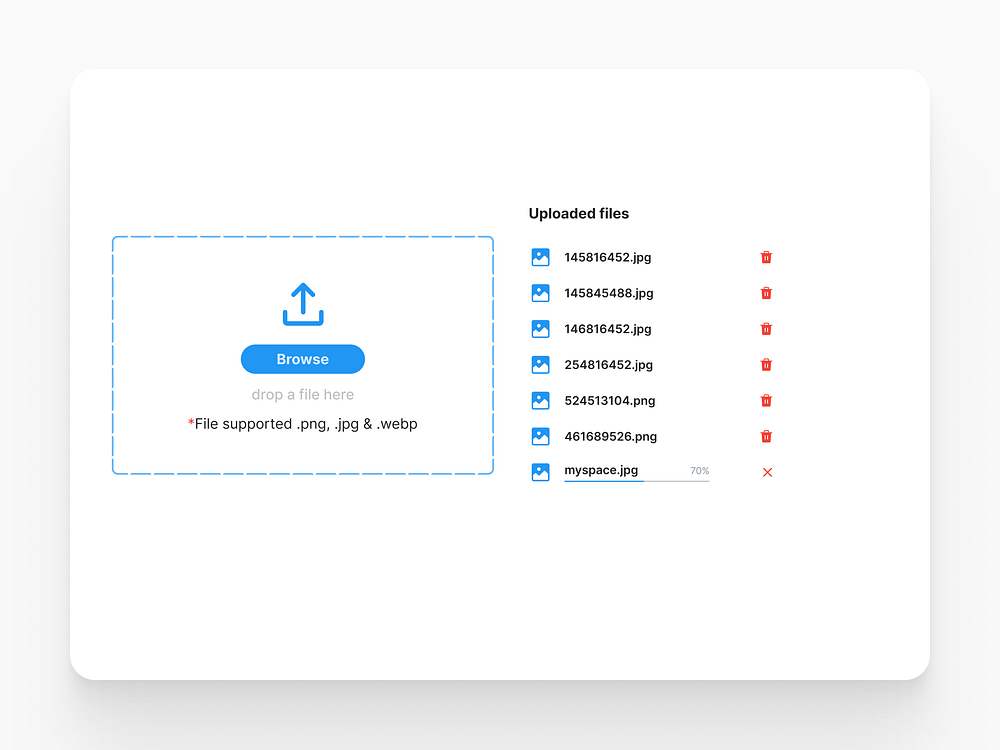
Task: Select the Uploaded files heading
Action: [578, 213]
